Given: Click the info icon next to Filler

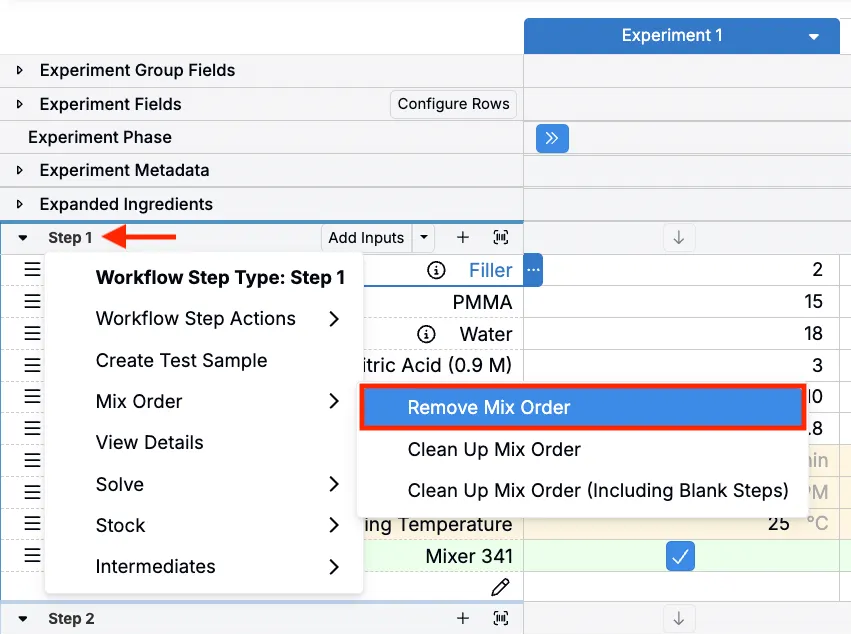Looking at the screenshot, I should tap(436, 270).
